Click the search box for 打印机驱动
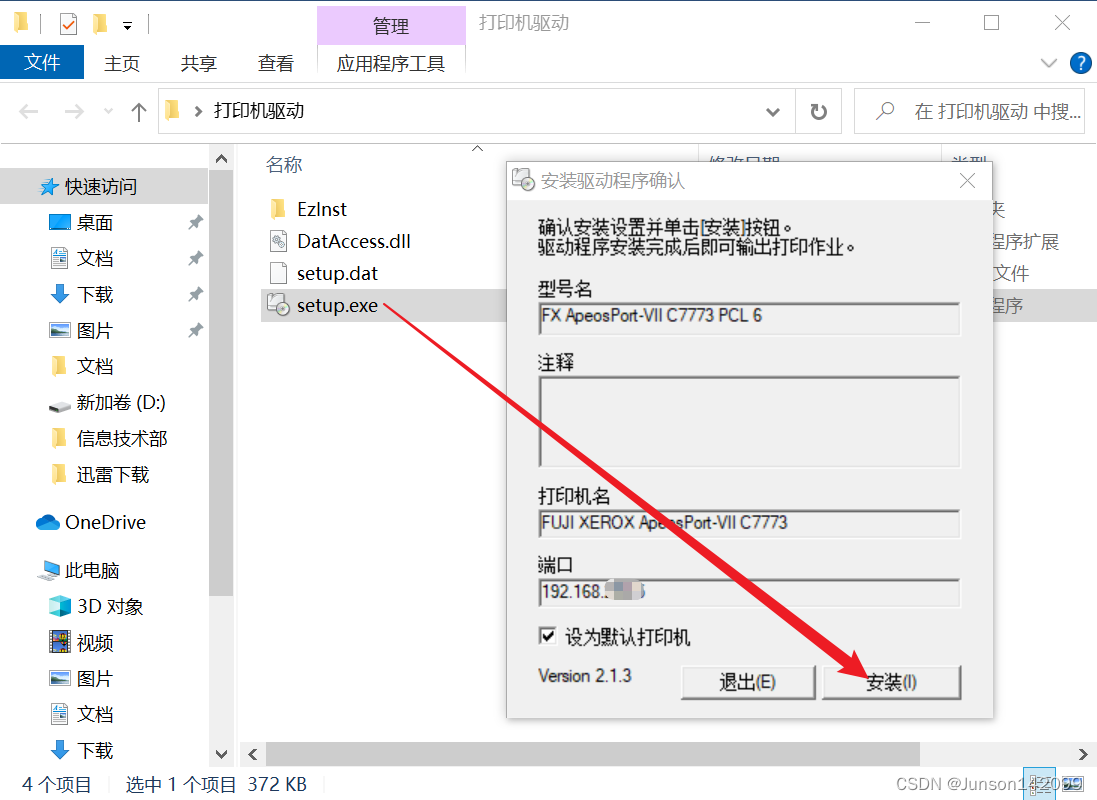This screenshot has height=800, width=1097. 970,111
